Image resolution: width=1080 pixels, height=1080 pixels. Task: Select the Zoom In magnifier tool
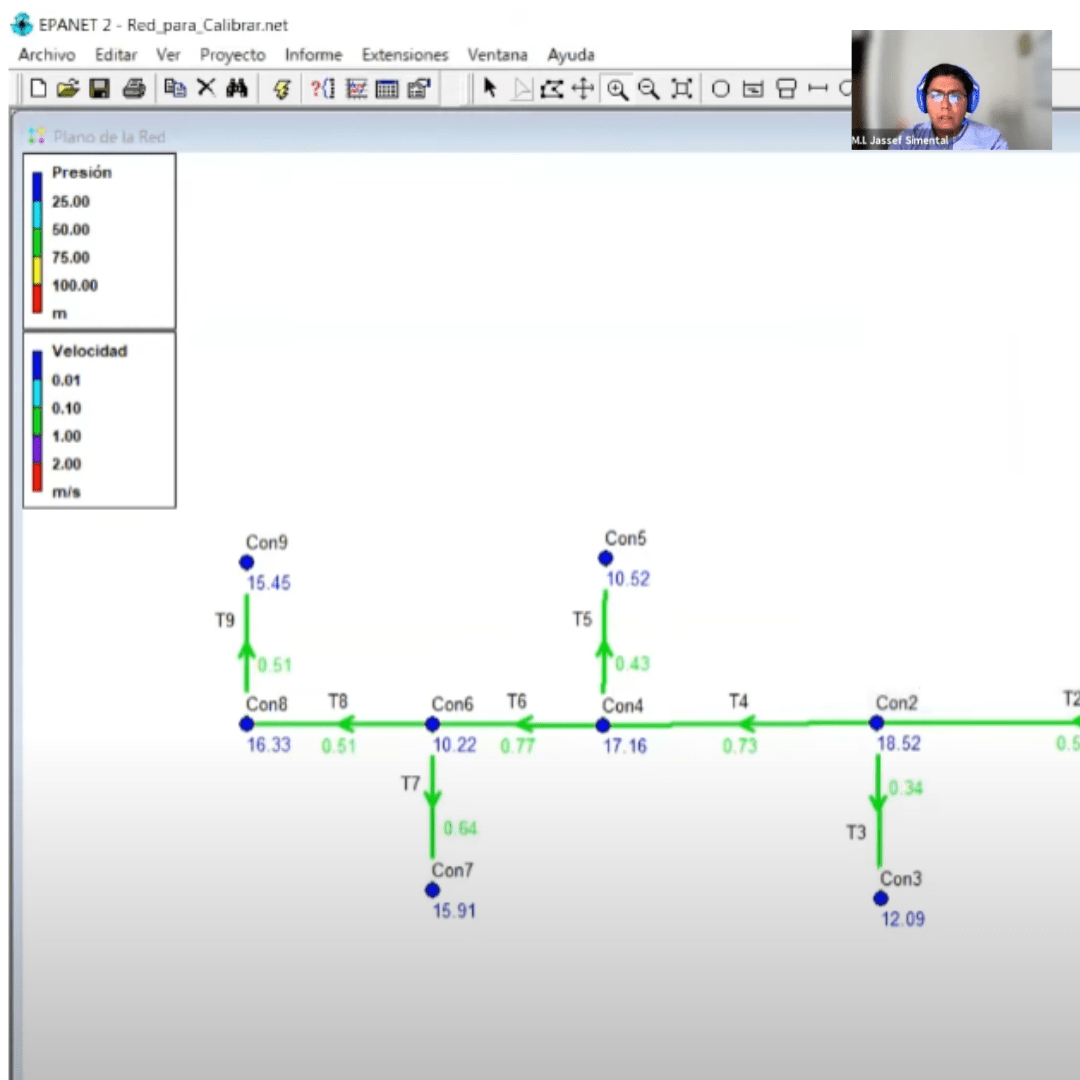click(617, 89)
